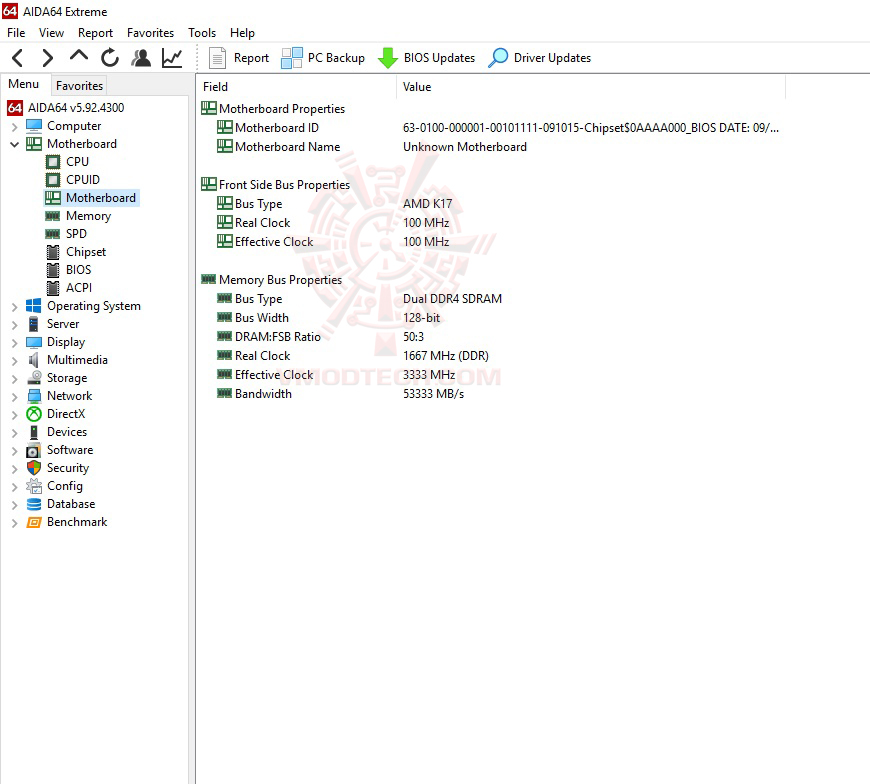Open the Report menu
Viewport: 870px width, 784px height.
pyautogui.click(x=95, y=33)
